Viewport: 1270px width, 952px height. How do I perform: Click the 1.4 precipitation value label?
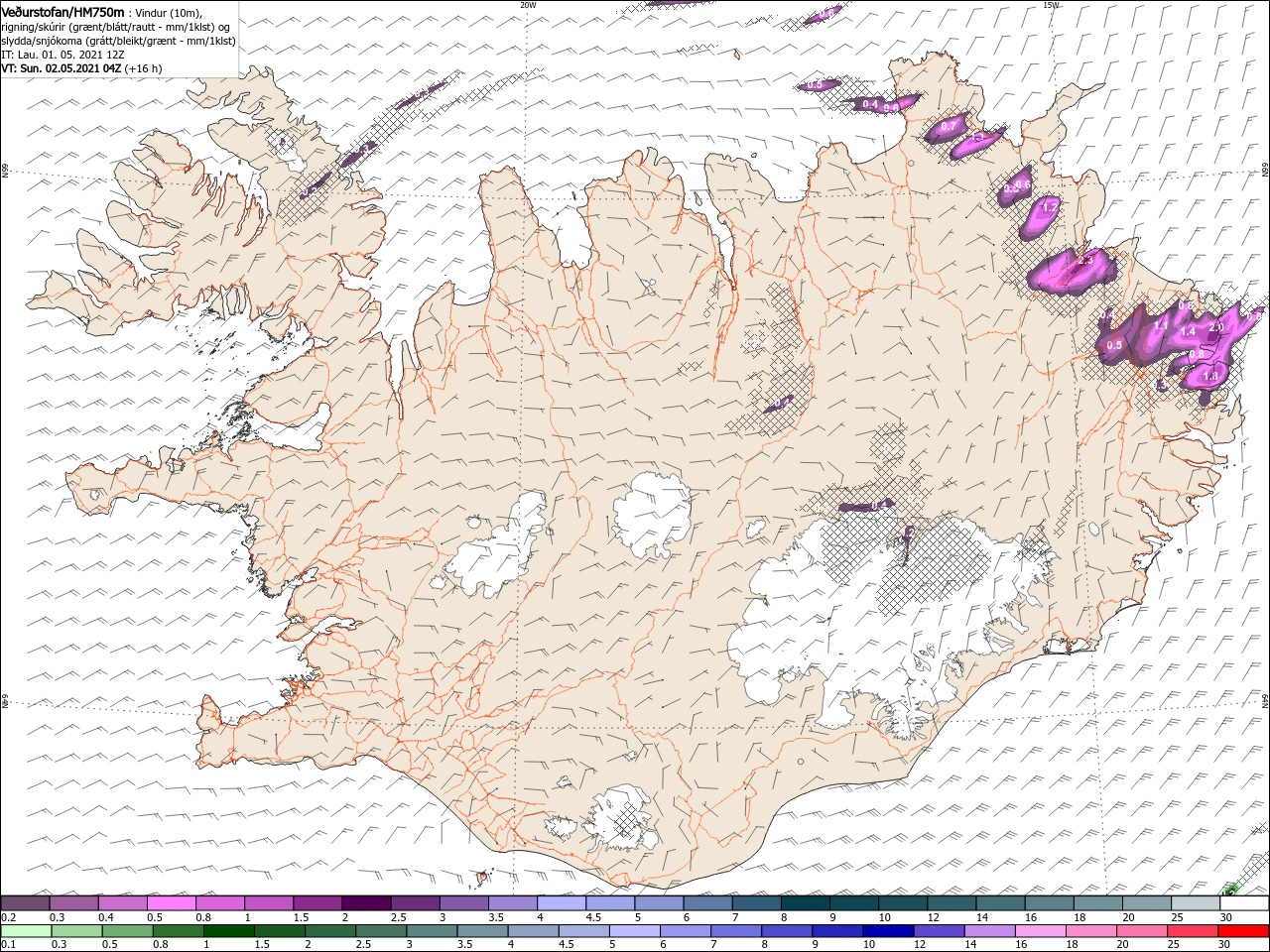pyautogui.click(x=1188, y=332)
